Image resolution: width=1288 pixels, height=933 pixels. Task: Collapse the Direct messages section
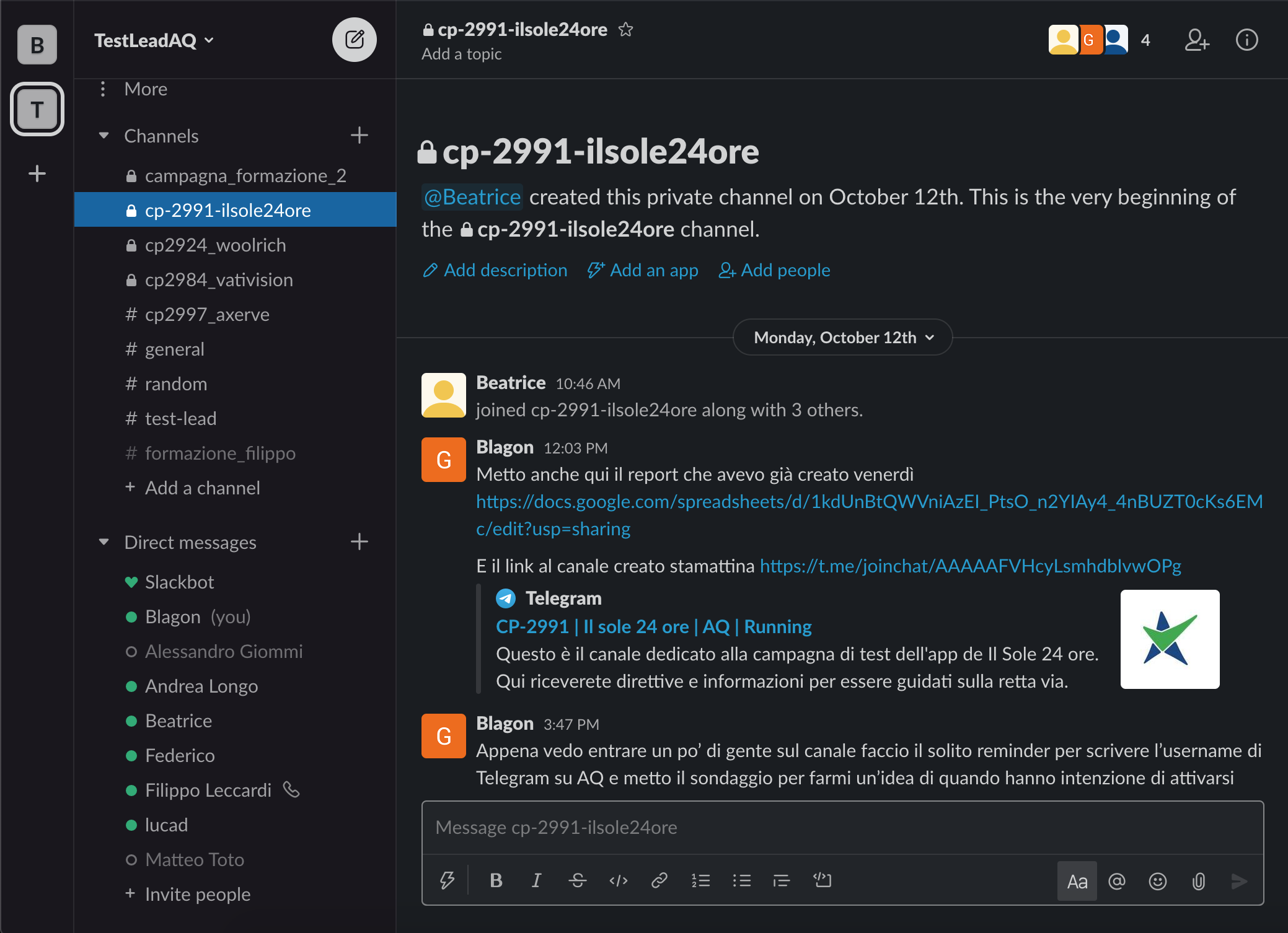(104, 541)
